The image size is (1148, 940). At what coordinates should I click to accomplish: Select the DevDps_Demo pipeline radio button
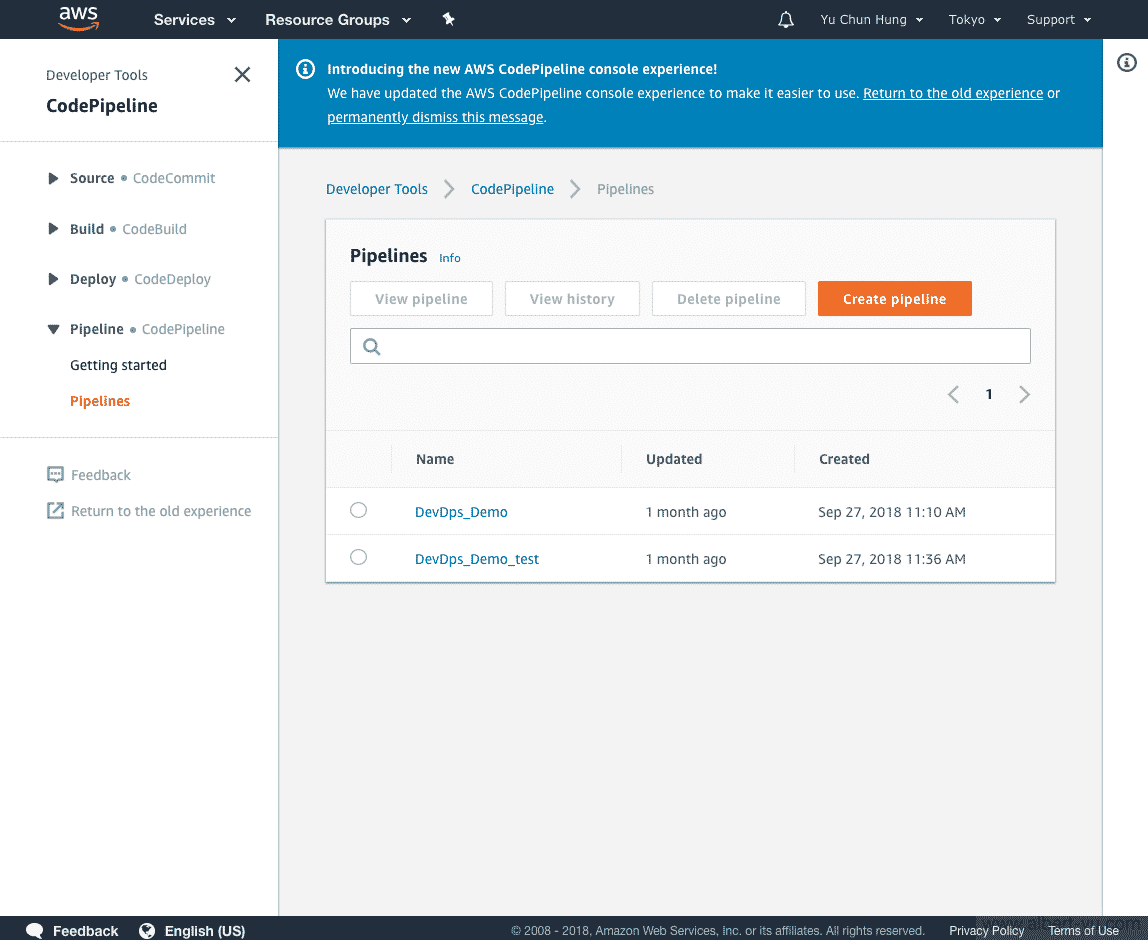tap(358, 510)
